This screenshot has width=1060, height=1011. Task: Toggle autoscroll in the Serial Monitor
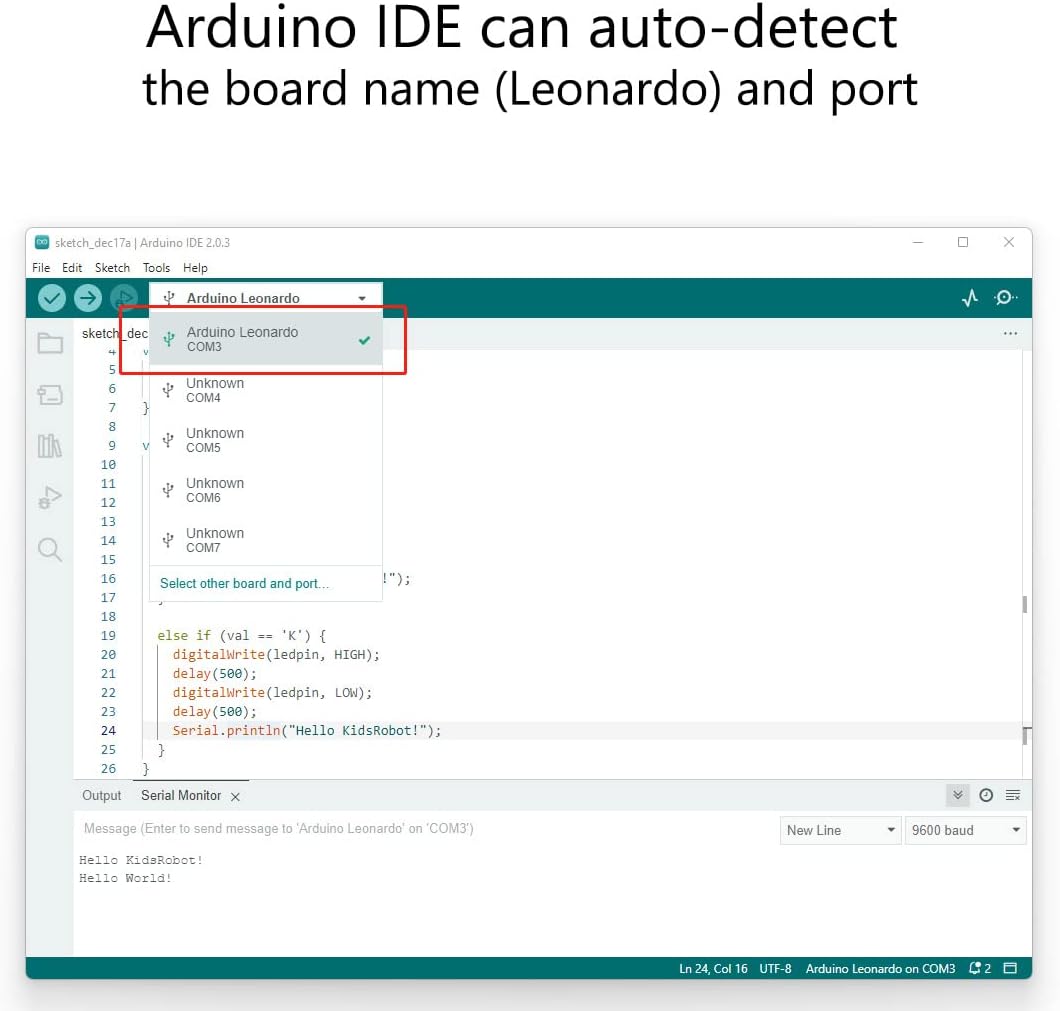tap(957, 795)
